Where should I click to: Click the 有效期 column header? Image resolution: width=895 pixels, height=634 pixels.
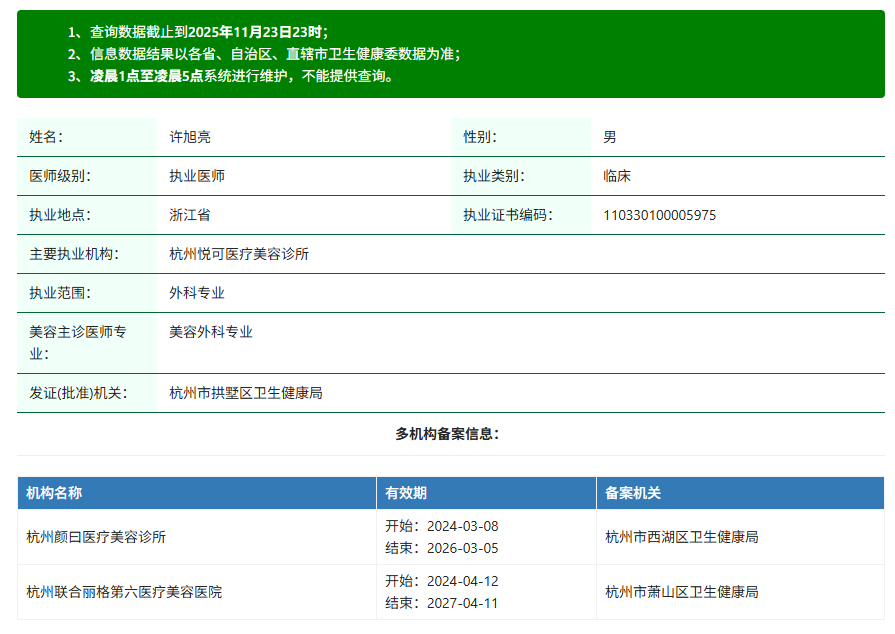point(406,493)
